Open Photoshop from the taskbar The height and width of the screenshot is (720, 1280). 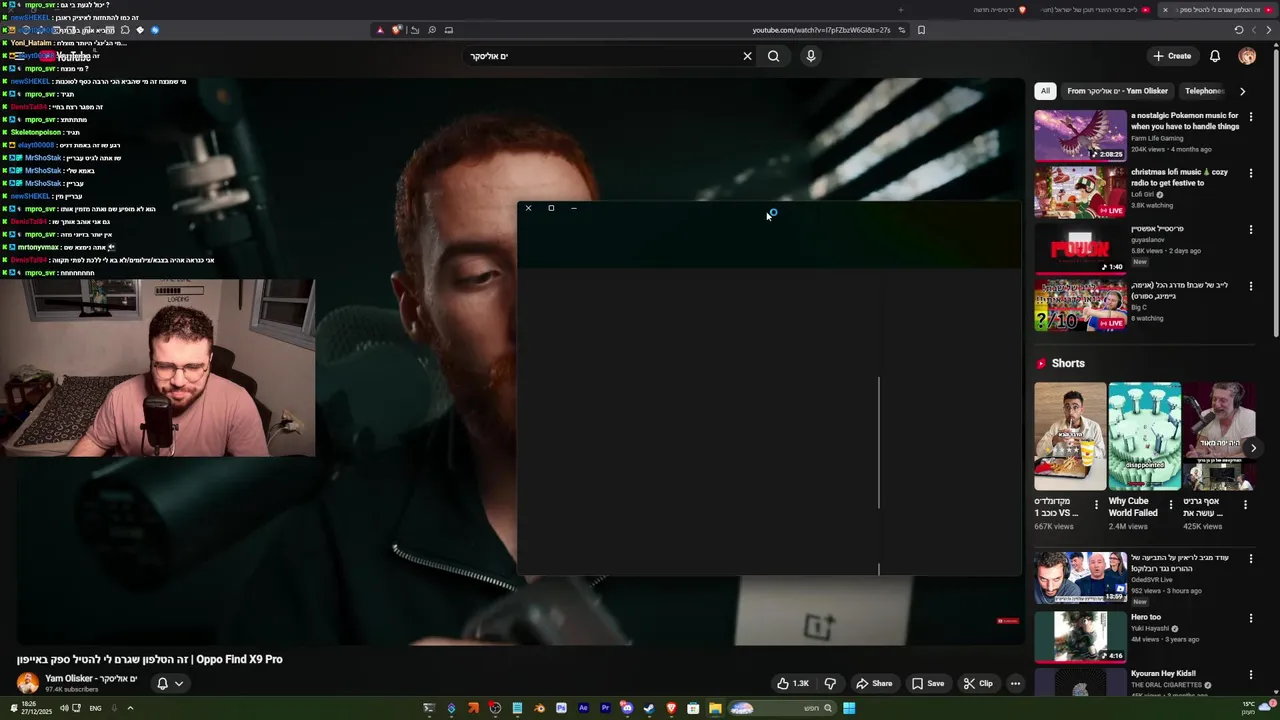(561, 708)
